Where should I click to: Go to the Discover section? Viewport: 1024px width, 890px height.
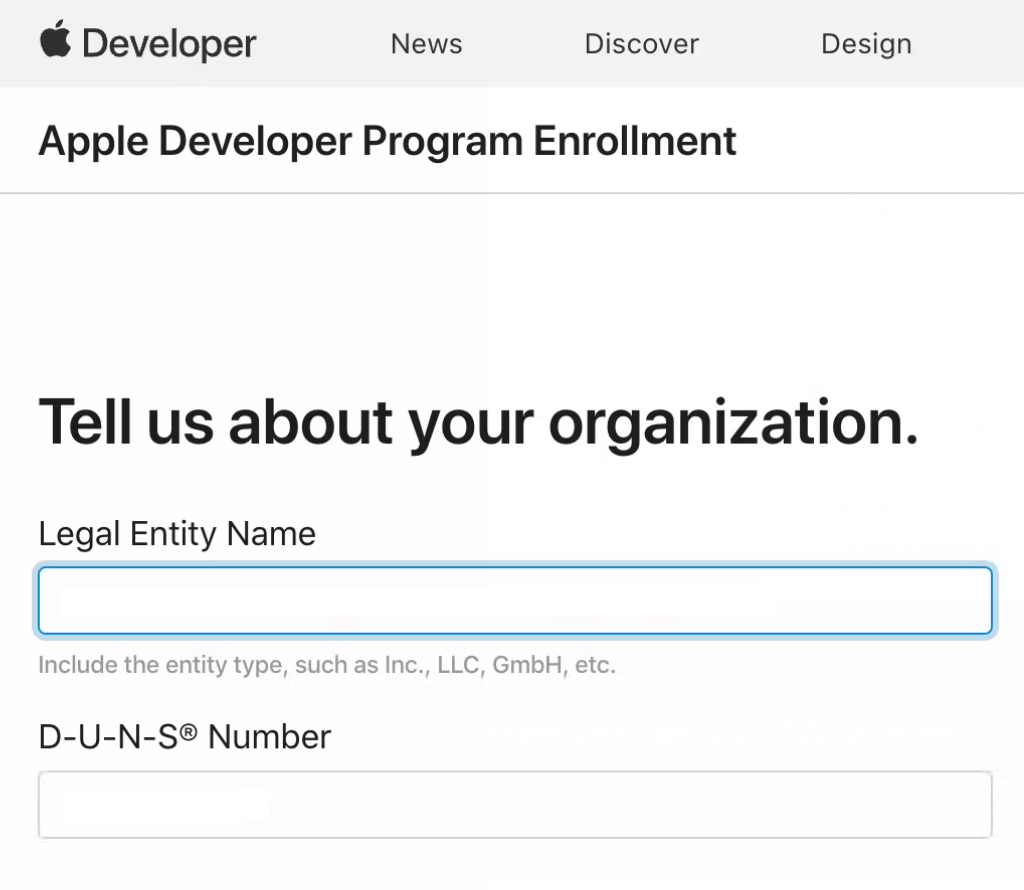pos(641,44)
